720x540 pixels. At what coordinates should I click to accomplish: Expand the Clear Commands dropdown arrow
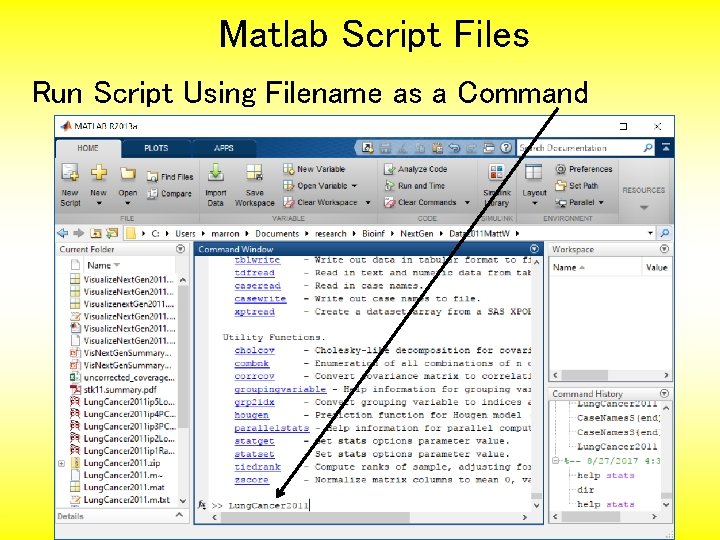(467, 202)
